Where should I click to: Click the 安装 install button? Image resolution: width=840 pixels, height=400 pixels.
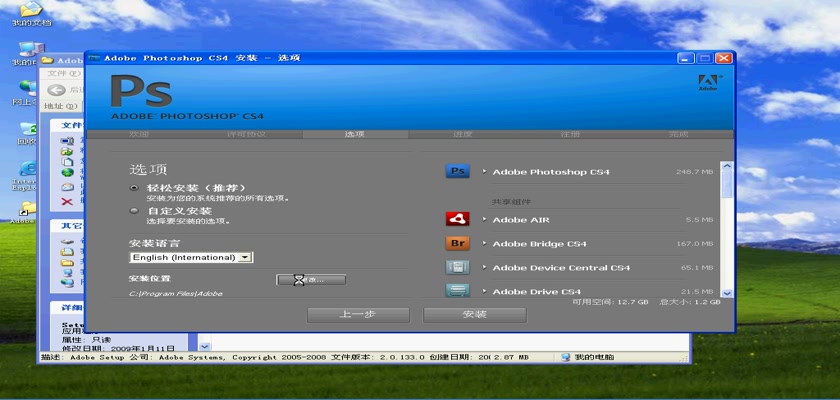click(475, 315)
